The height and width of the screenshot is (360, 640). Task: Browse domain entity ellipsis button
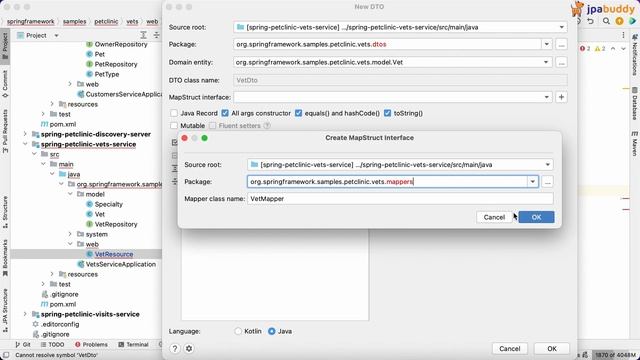click(561, 62)
